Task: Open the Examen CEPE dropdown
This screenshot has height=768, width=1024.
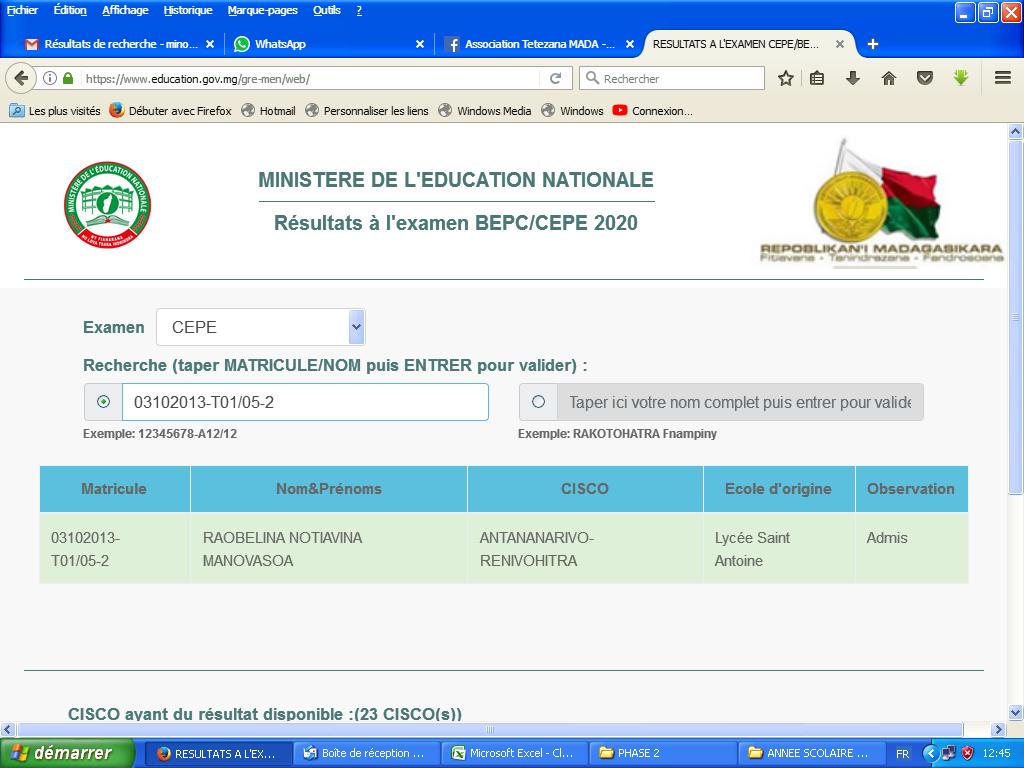Action: (x=260, y=327)
